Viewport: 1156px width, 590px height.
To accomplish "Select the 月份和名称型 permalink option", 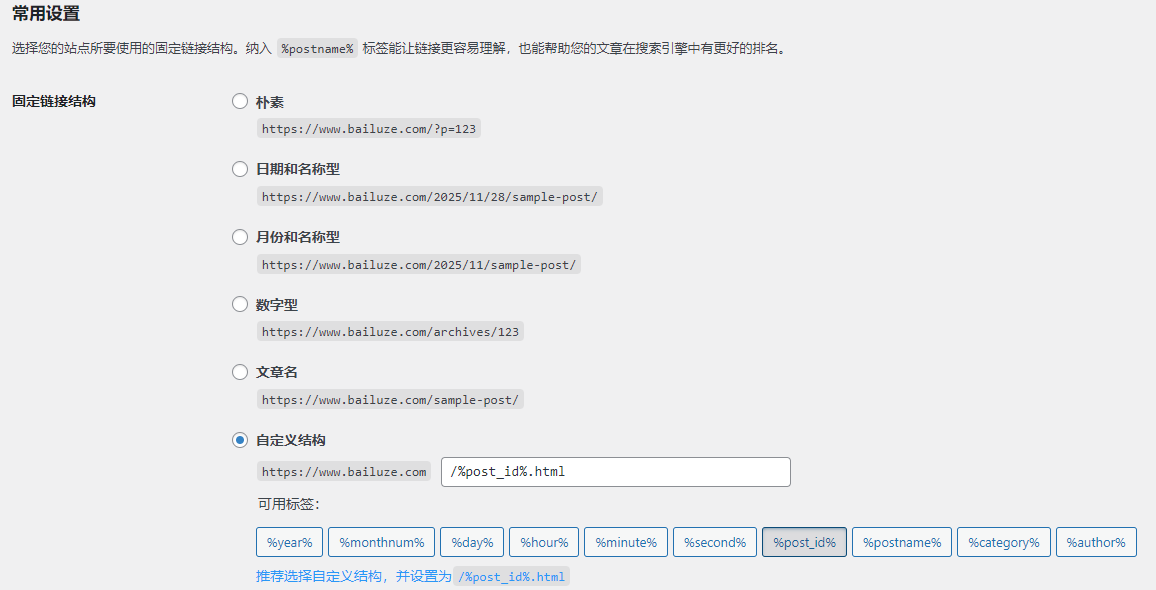I will tap(240, 237).
